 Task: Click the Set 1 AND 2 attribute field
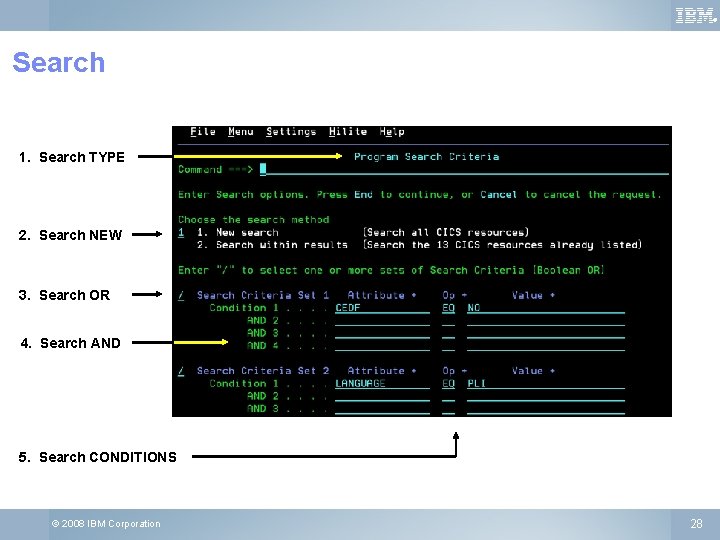[x=382, y=321]
